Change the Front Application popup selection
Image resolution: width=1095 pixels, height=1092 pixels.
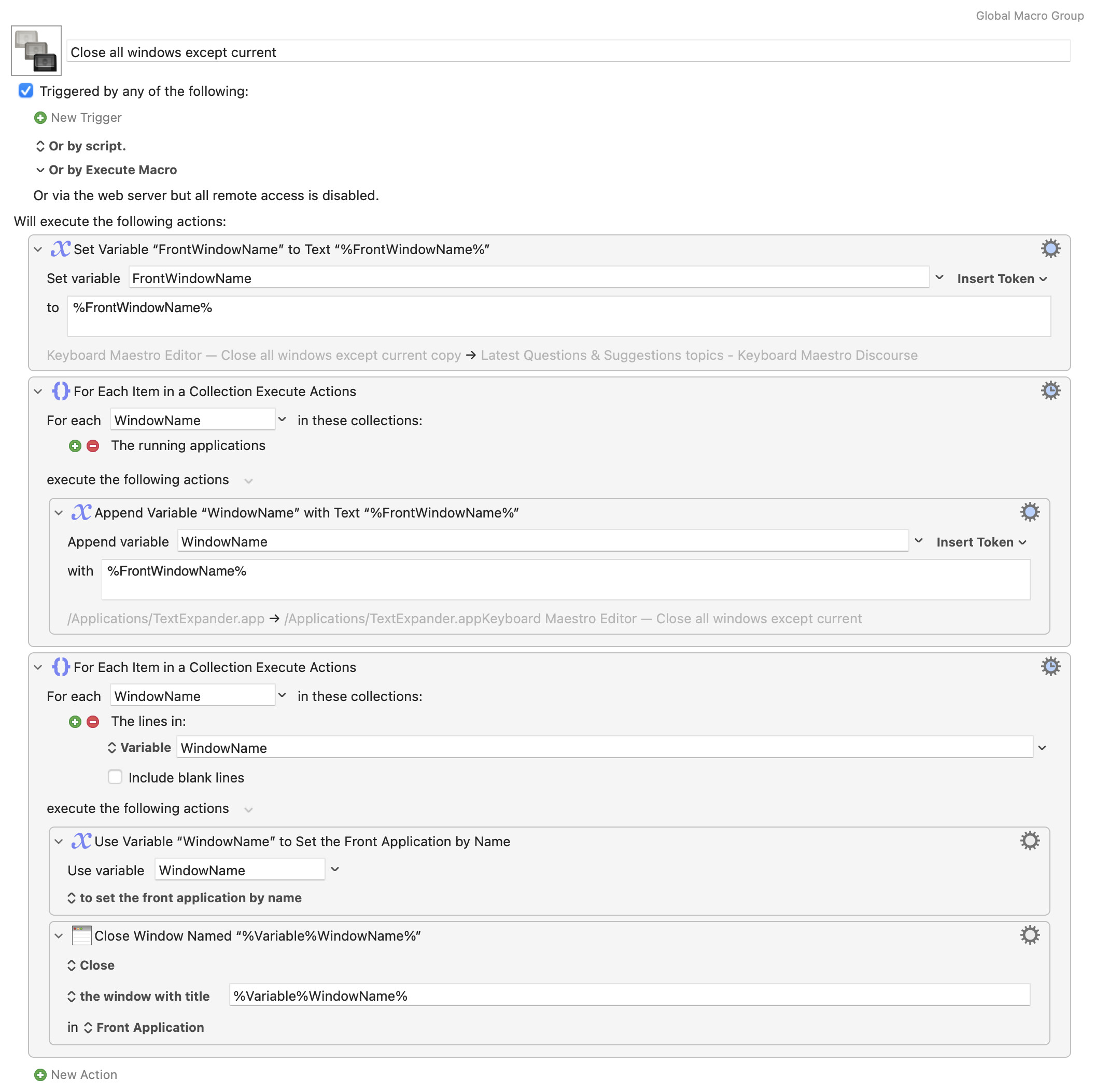point(144,1027)
